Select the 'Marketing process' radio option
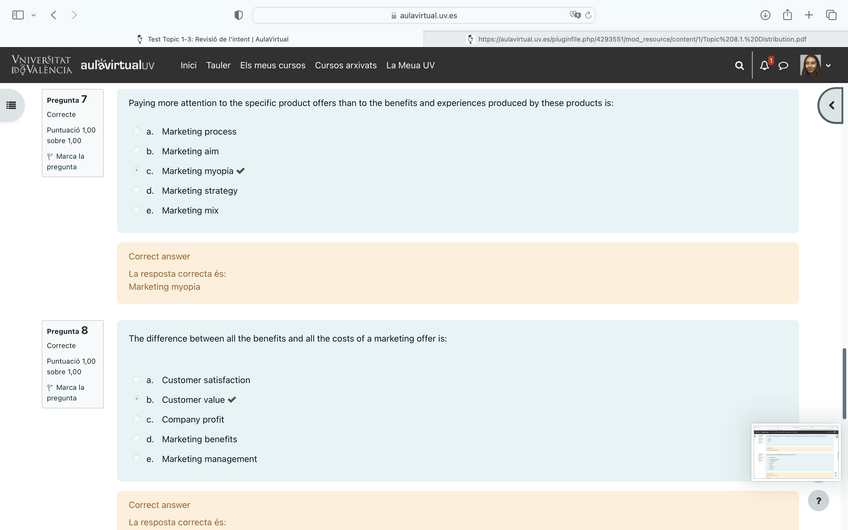This screenshot has height=530, width=848. [137, 132]
